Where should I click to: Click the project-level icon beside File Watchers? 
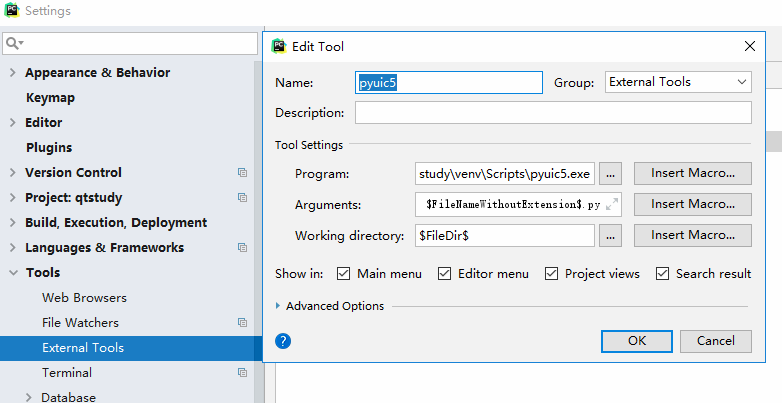tap(242, 323)
